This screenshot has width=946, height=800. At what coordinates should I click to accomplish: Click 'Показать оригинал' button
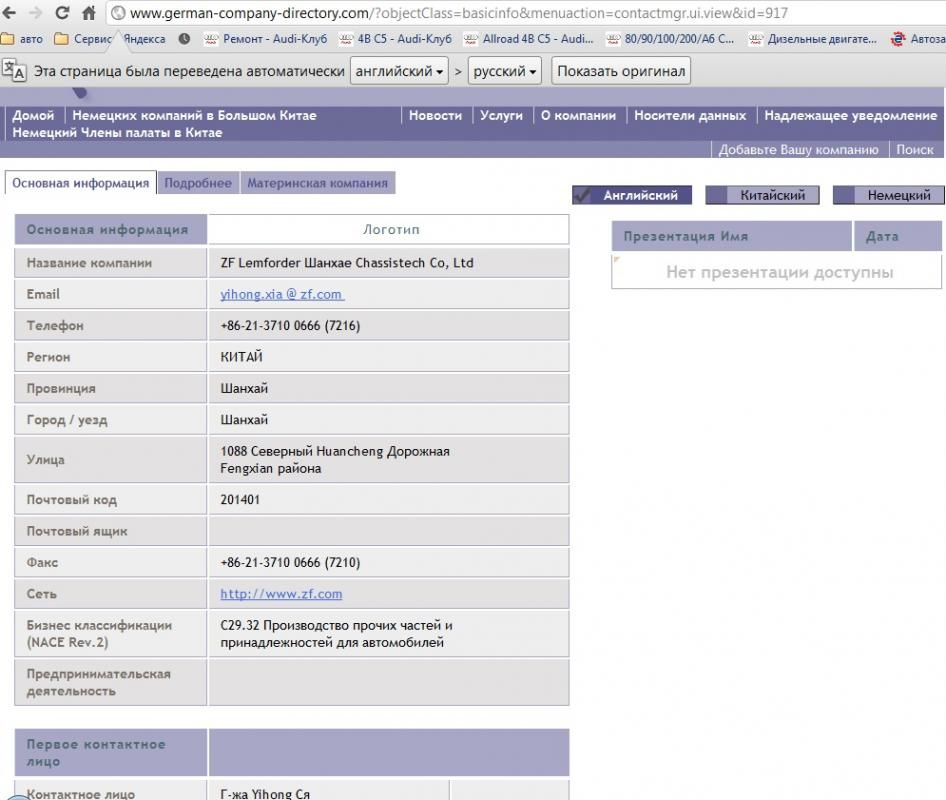[x=621, y=71]
